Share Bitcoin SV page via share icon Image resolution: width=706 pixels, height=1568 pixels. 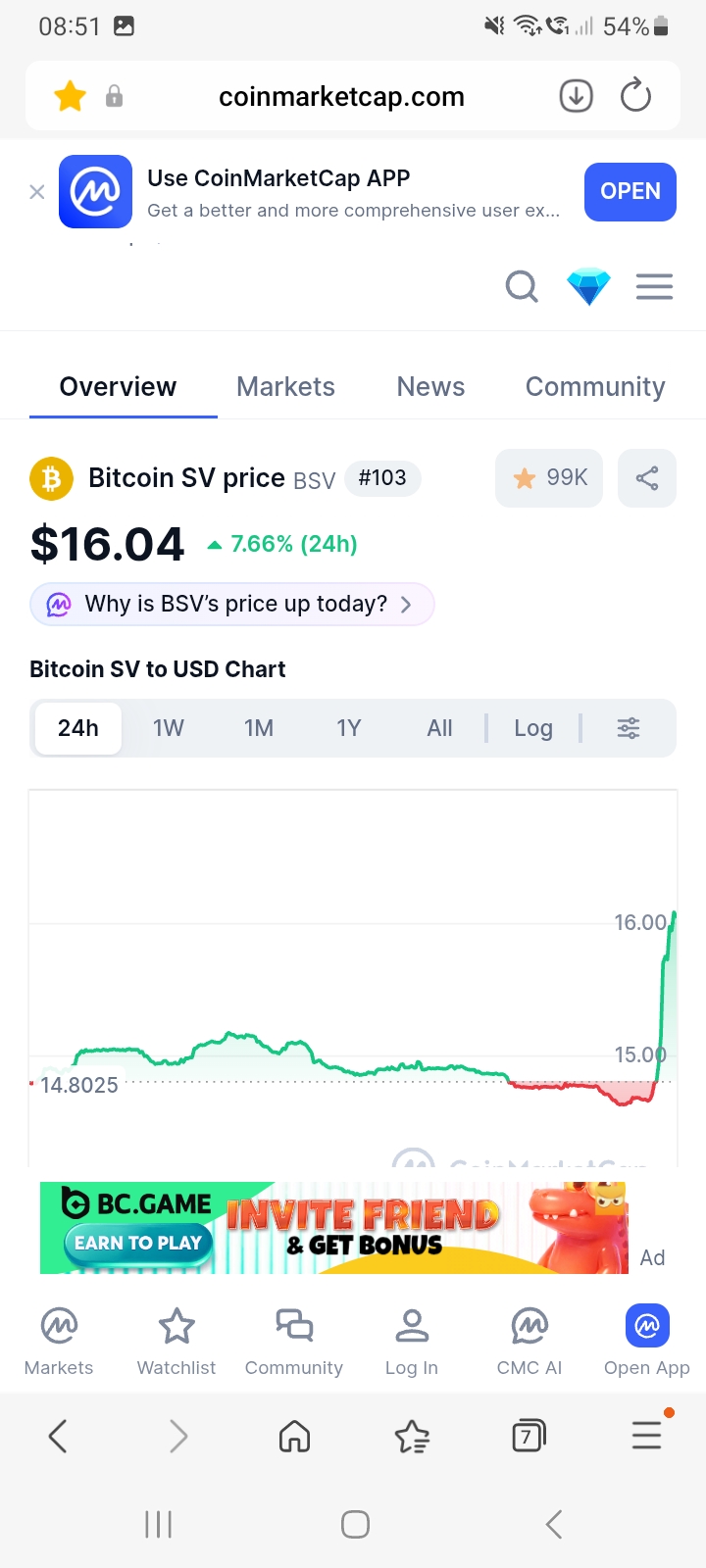[647, 478]
